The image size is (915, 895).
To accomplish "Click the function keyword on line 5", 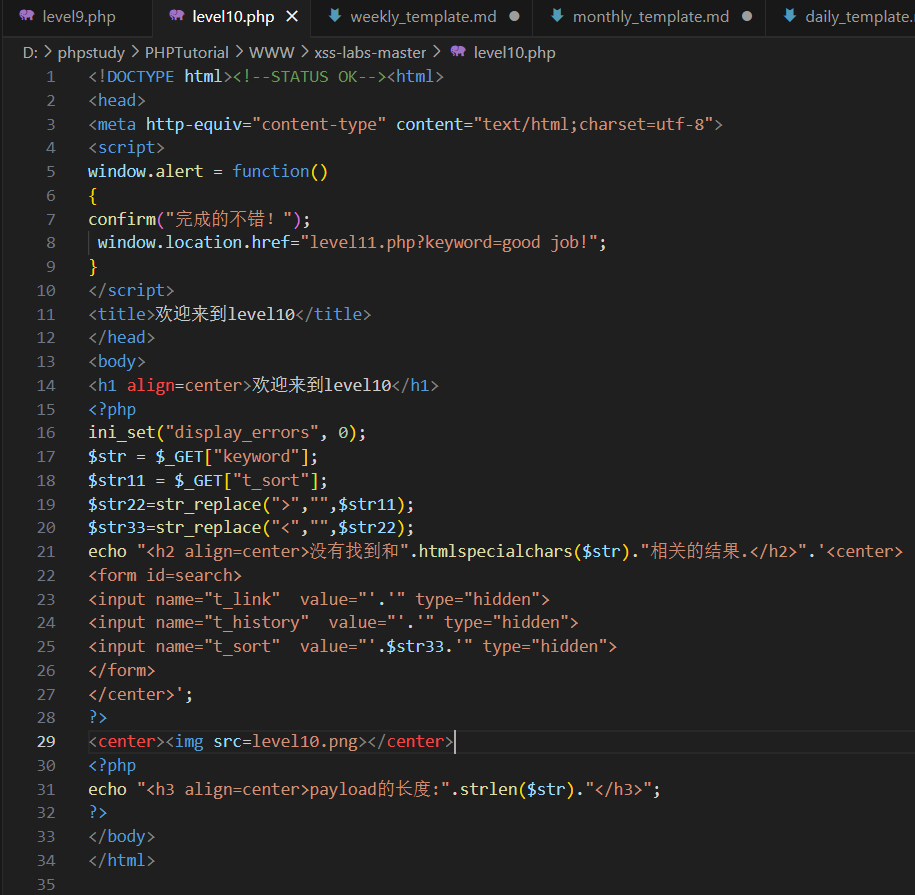I will pos(270,172).
